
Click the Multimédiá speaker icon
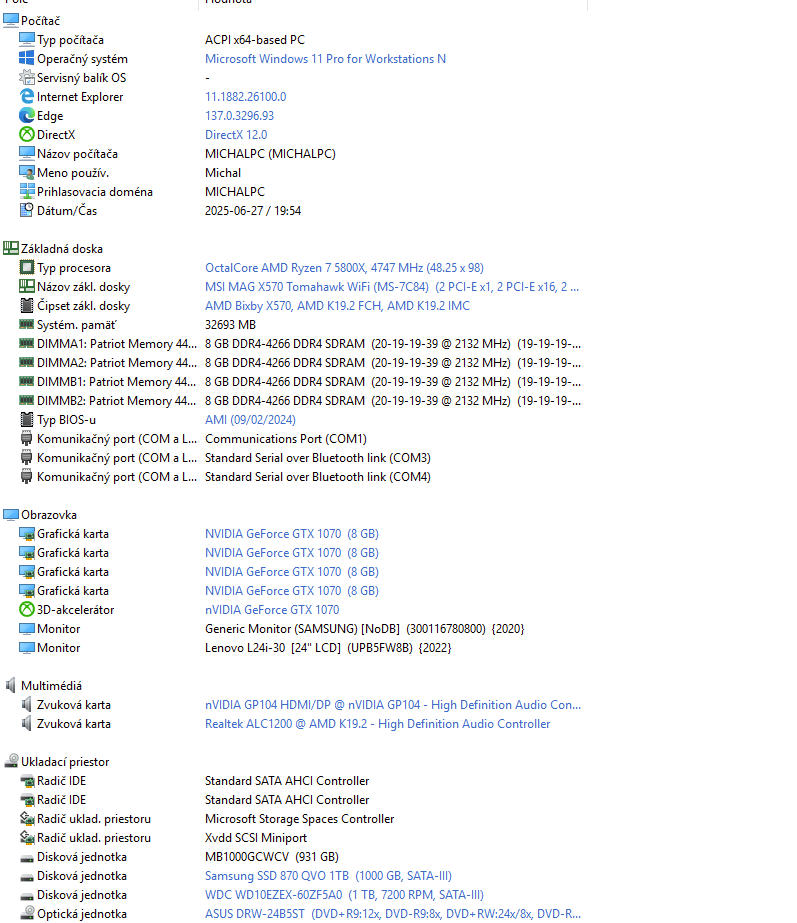click(11, 685)
